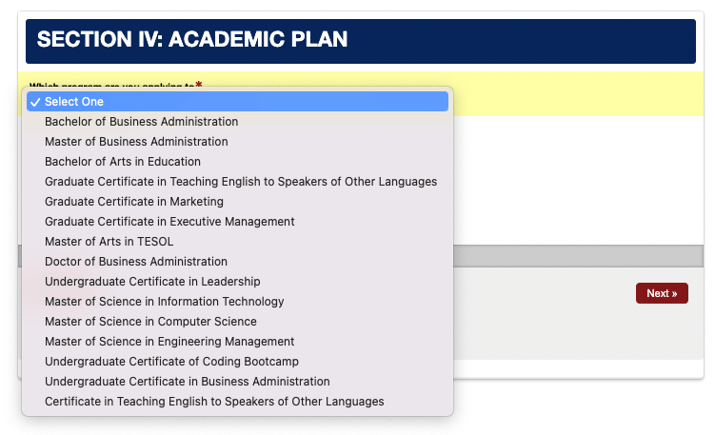
Task: Click the Next button
Action: tap(662, 293)
